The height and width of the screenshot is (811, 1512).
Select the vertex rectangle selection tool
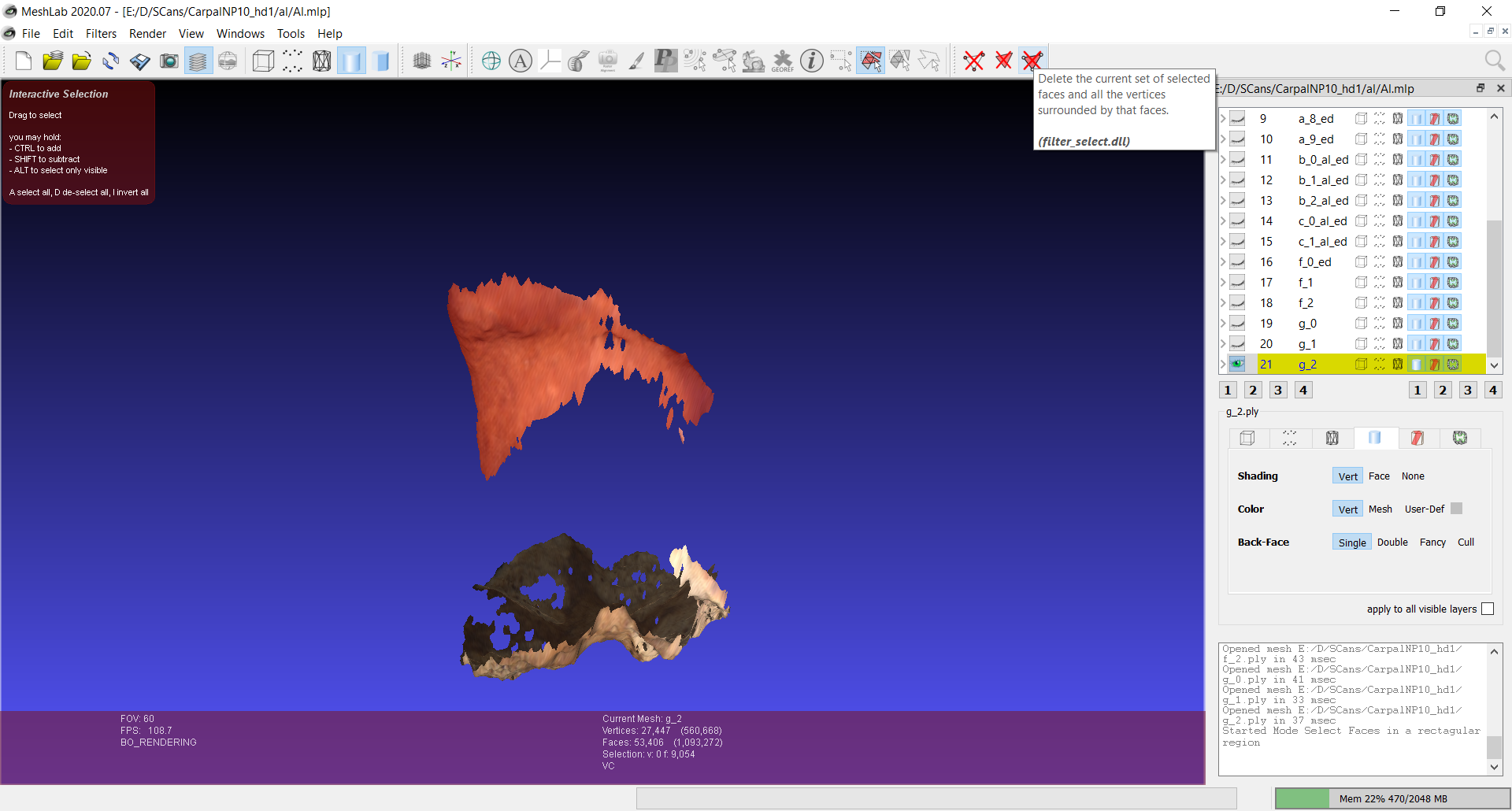[x=841, y=61]
